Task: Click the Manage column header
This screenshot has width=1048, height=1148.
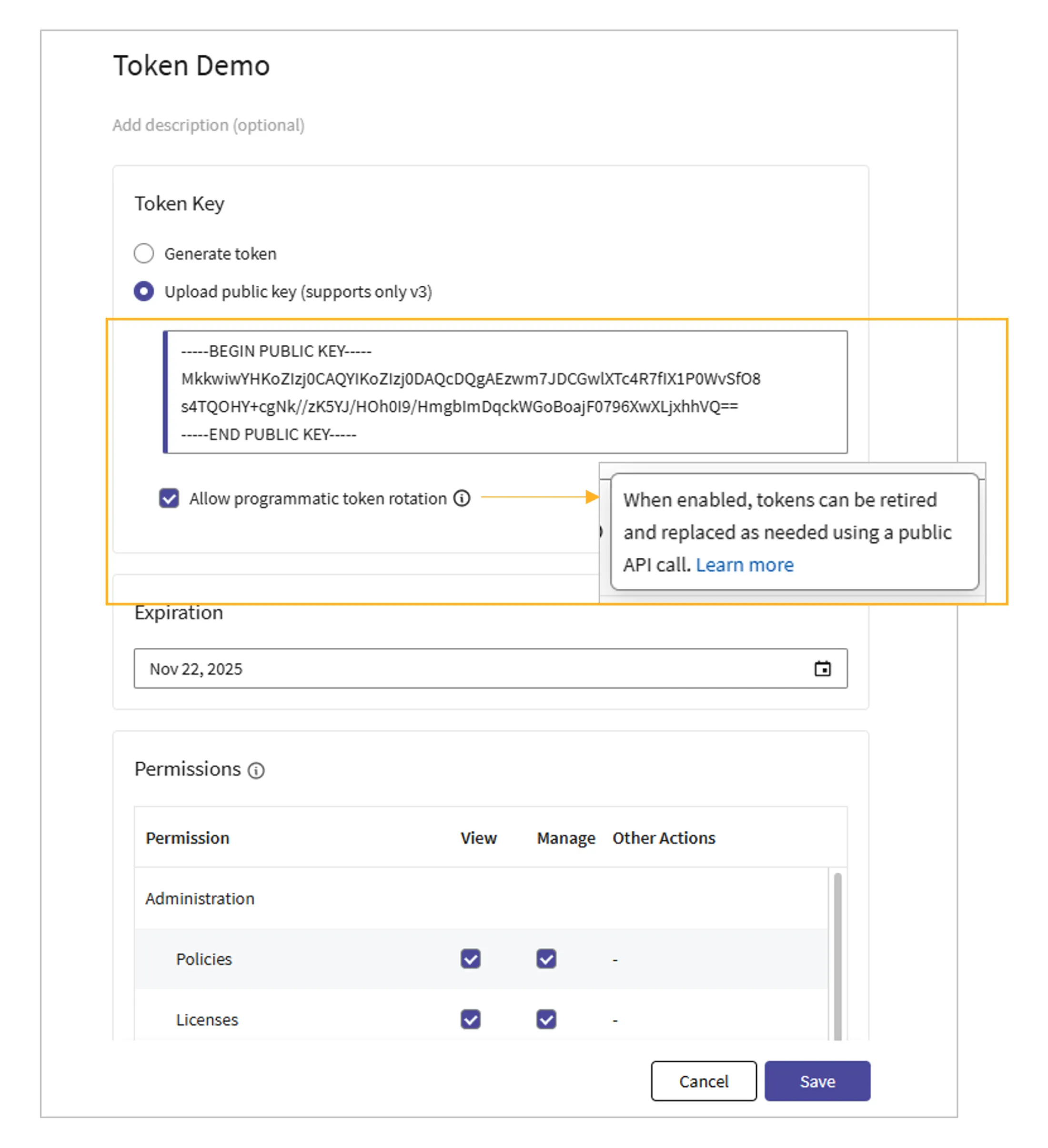Action: (565, 838)
